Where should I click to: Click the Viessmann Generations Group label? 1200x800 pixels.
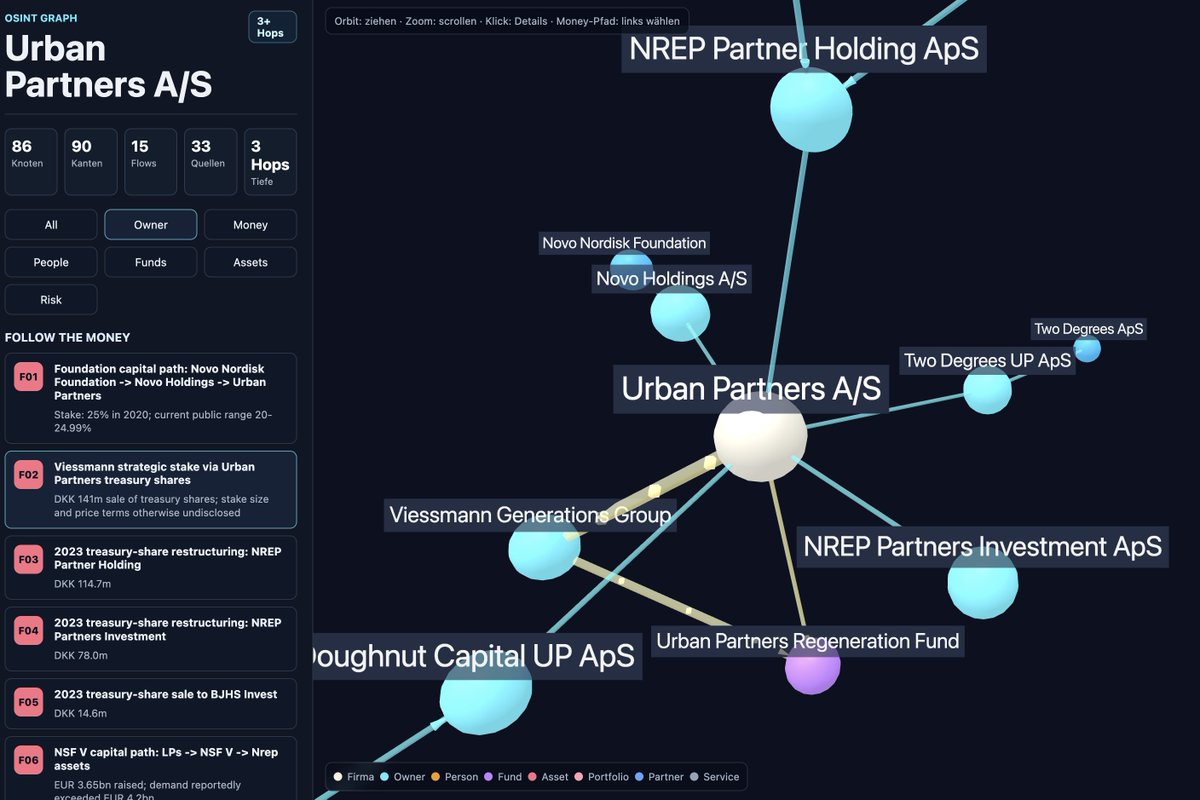(530, 516)
